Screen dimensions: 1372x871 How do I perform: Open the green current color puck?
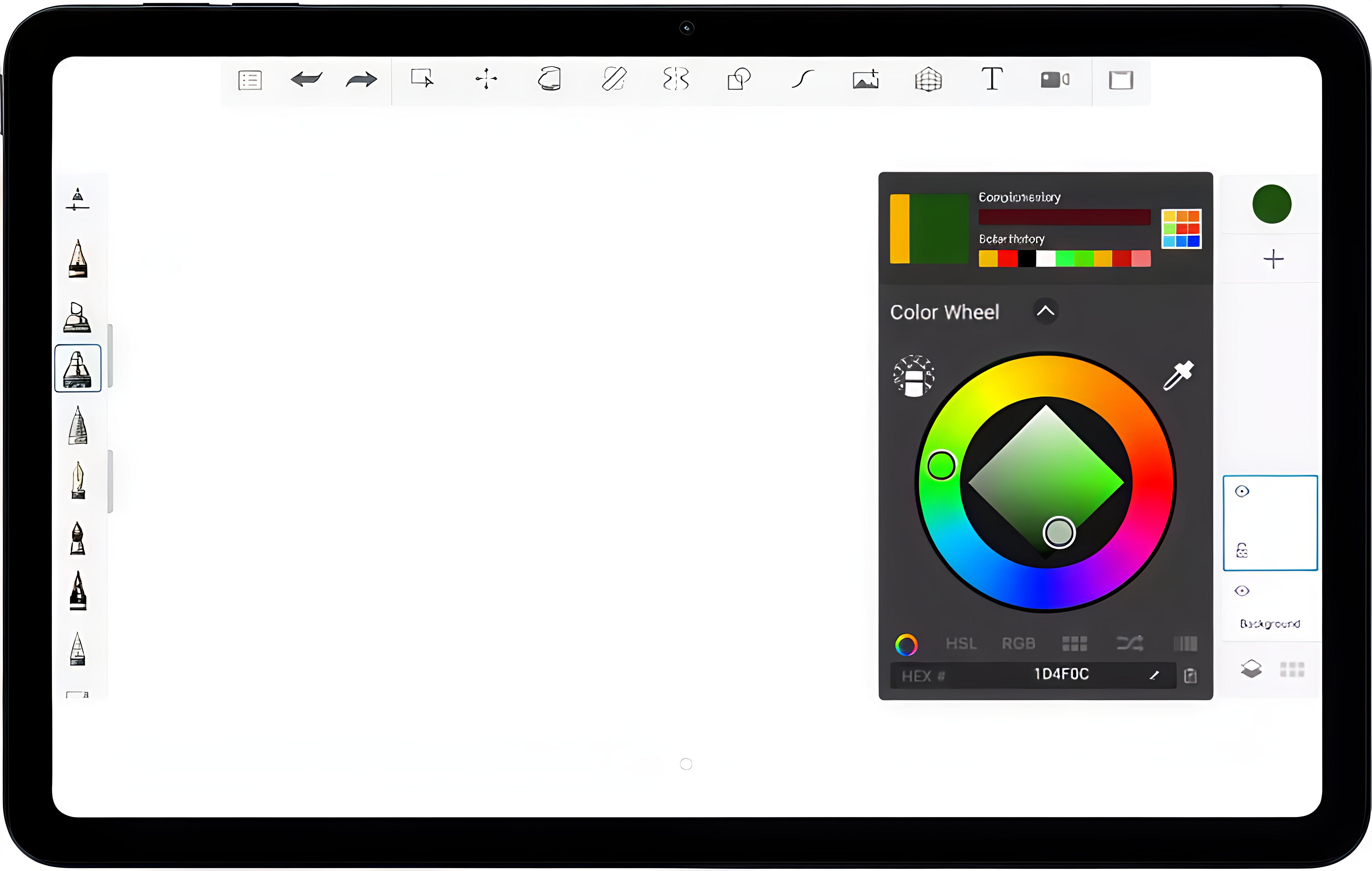pos(1272,204)
